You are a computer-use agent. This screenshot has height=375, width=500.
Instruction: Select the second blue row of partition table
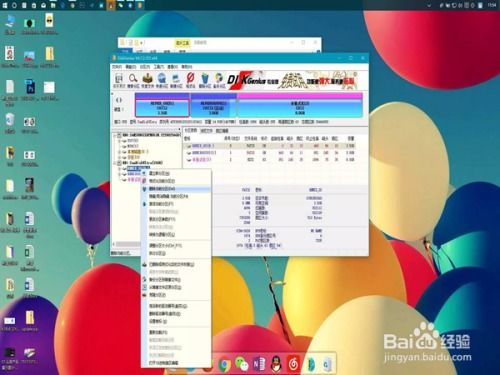[x=269, y=153]
